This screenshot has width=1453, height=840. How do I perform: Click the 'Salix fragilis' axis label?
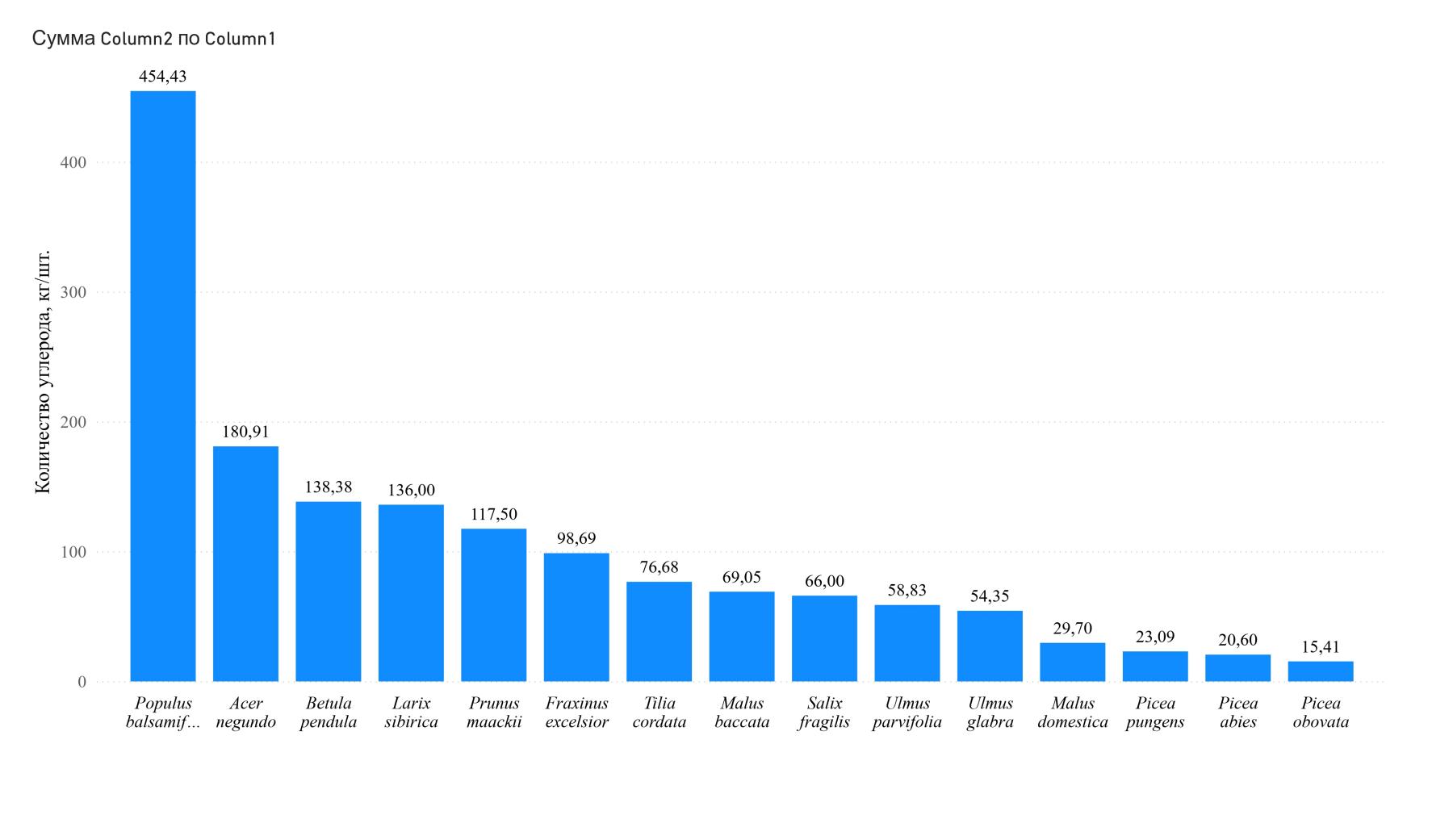click(824, 713)
